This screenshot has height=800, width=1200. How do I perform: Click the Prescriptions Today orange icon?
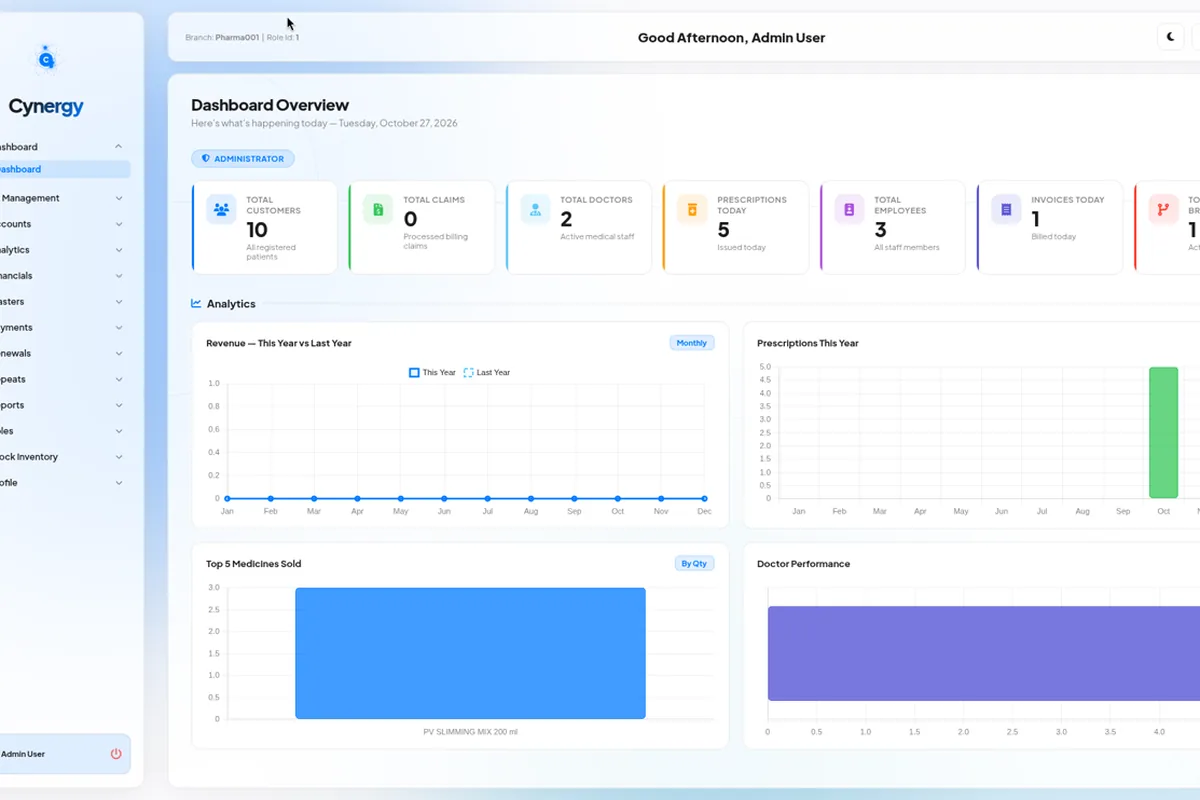(692, 209)
